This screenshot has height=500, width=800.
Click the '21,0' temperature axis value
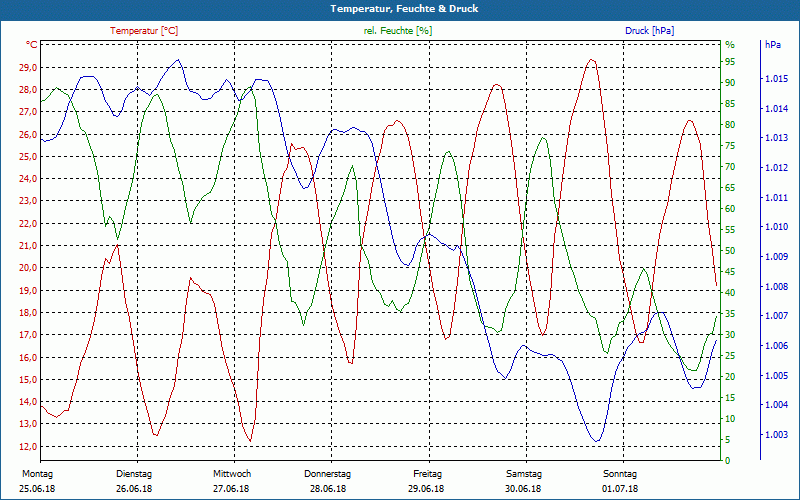[x=29, y=245]
